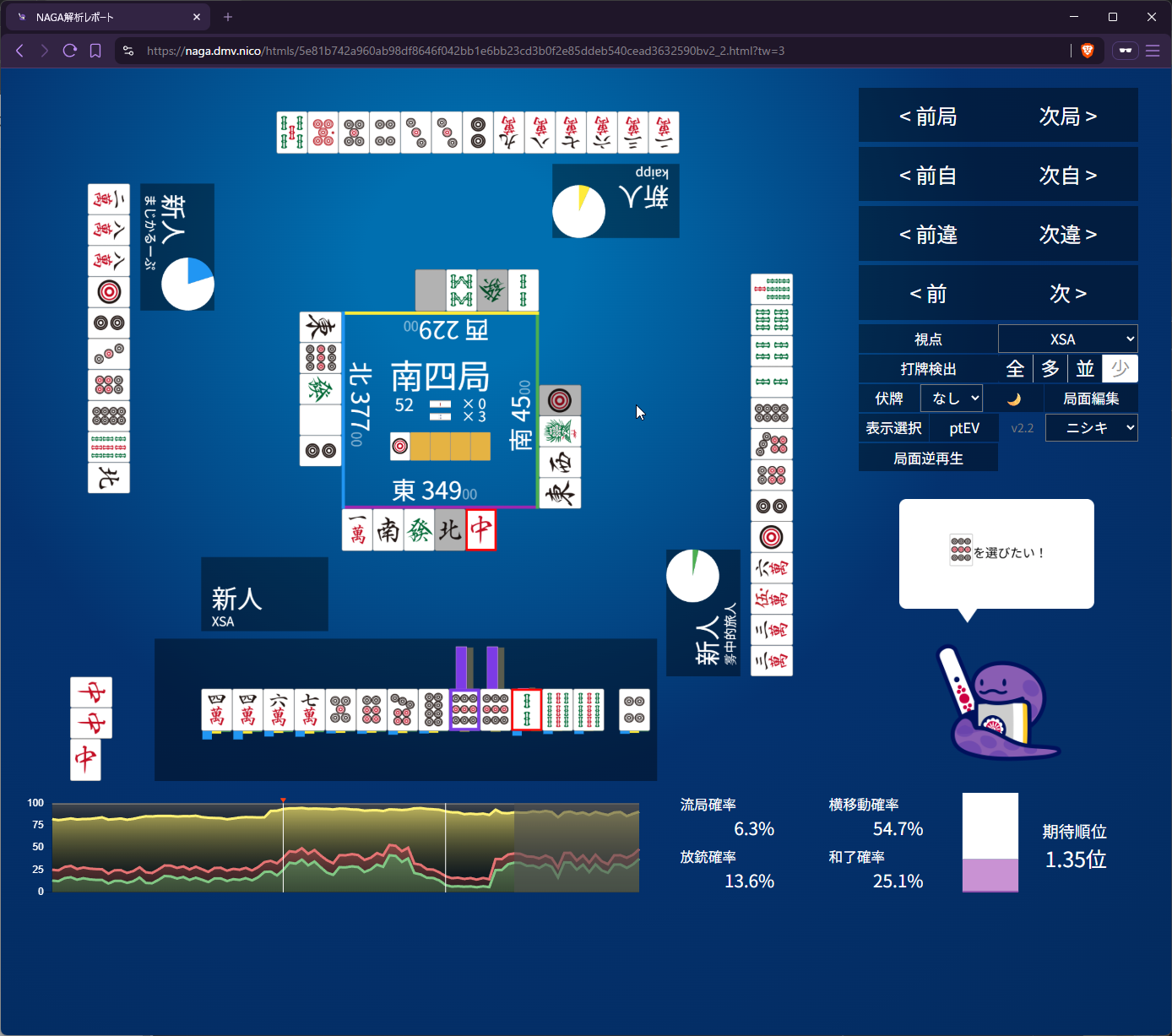
Task: Expand the 伏牌 dropdown showing なし
Action: [952, 399]
